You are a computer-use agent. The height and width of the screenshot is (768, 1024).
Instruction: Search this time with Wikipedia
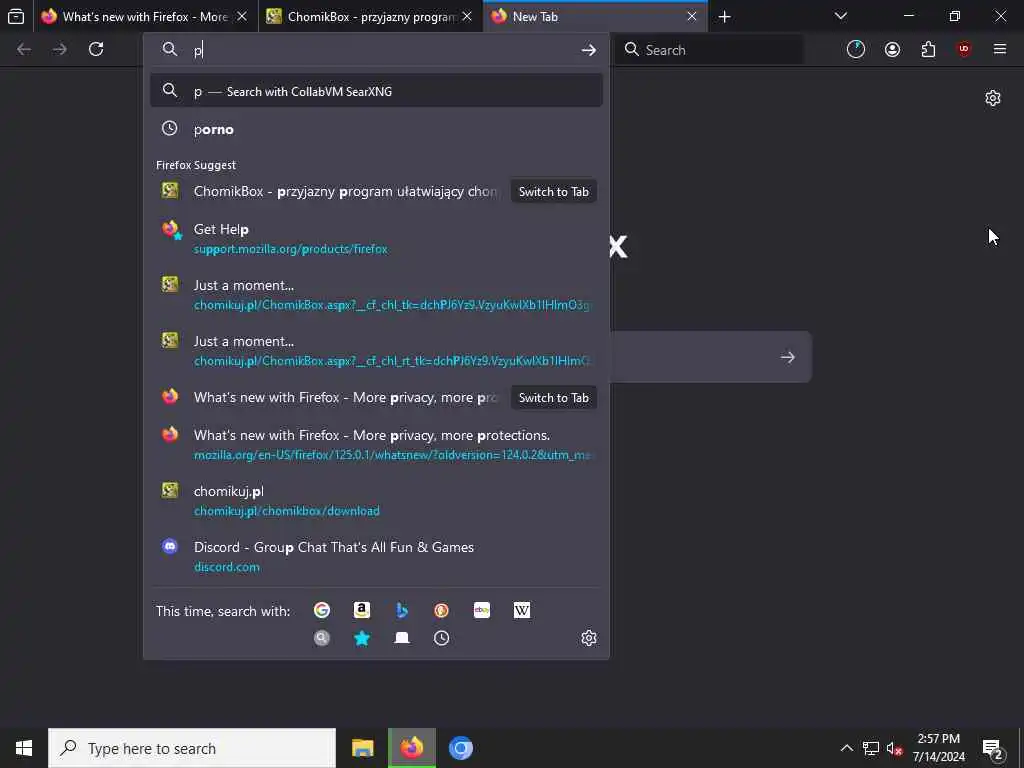pos(522,610)
